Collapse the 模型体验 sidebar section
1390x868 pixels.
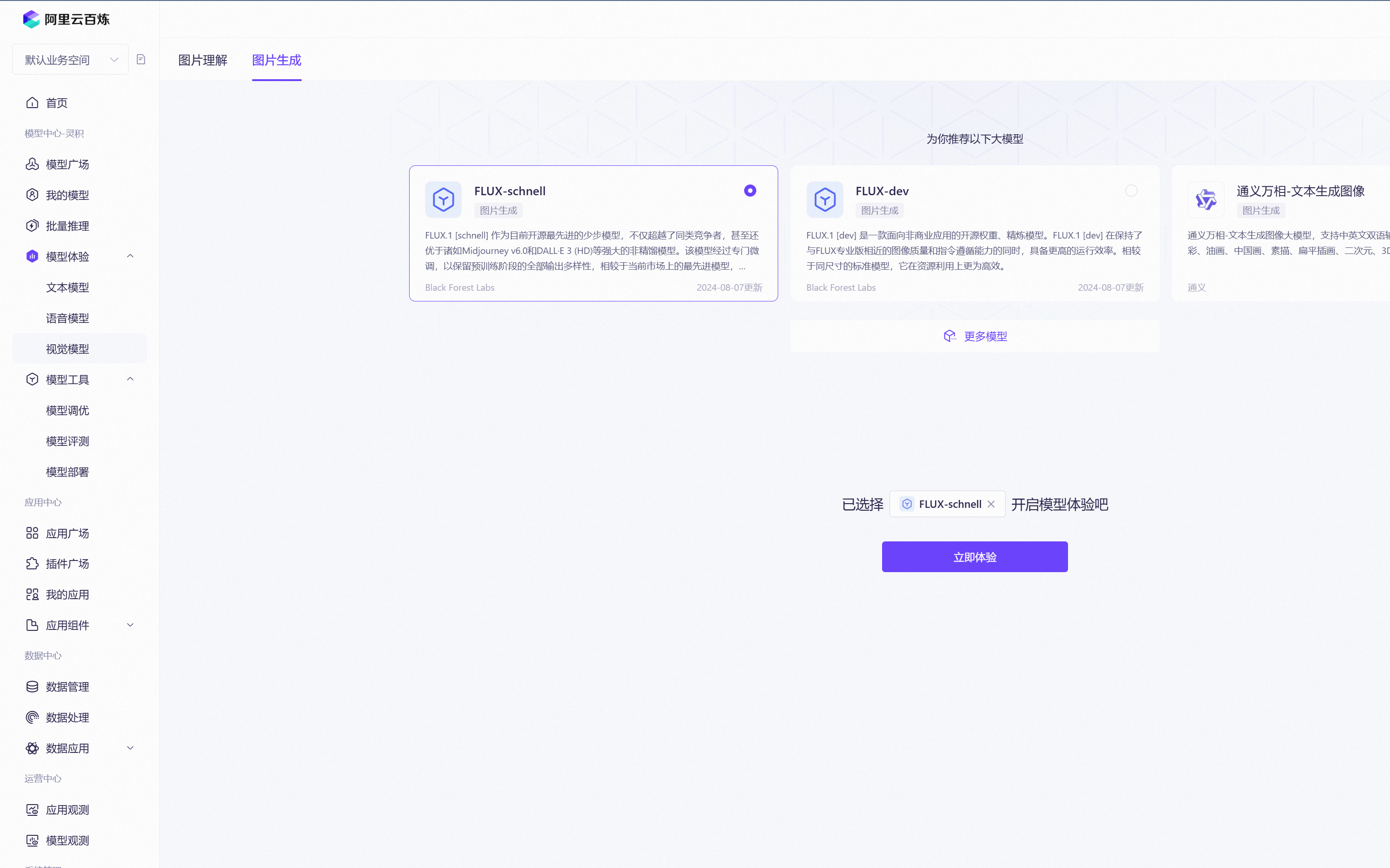pyautogui.click(x=130, y=256)
